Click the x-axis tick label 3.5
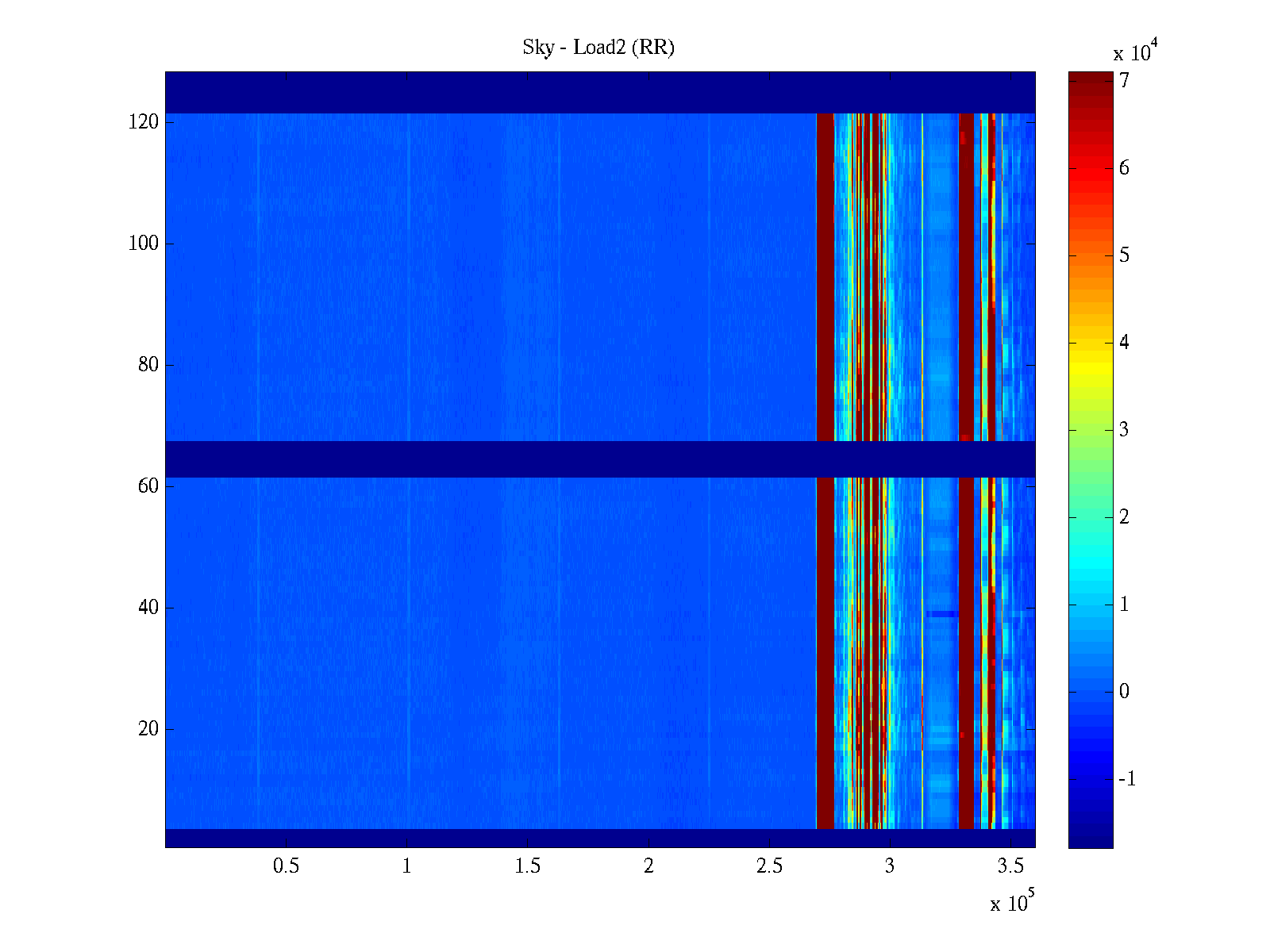Viewport: 1270px width, 952px height. pyautogui.click(x=1010, y=866)
